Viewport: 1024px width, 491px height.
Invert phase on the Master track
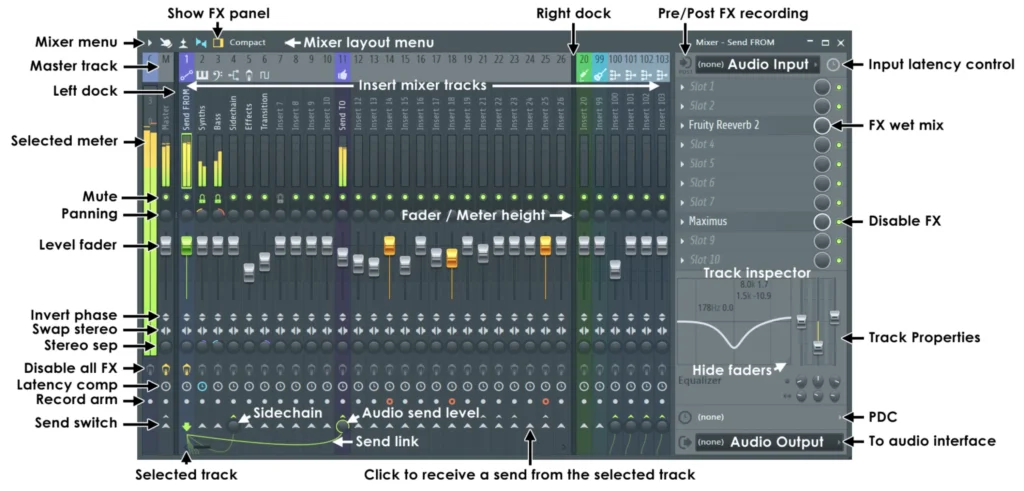(x=166, y=317)
